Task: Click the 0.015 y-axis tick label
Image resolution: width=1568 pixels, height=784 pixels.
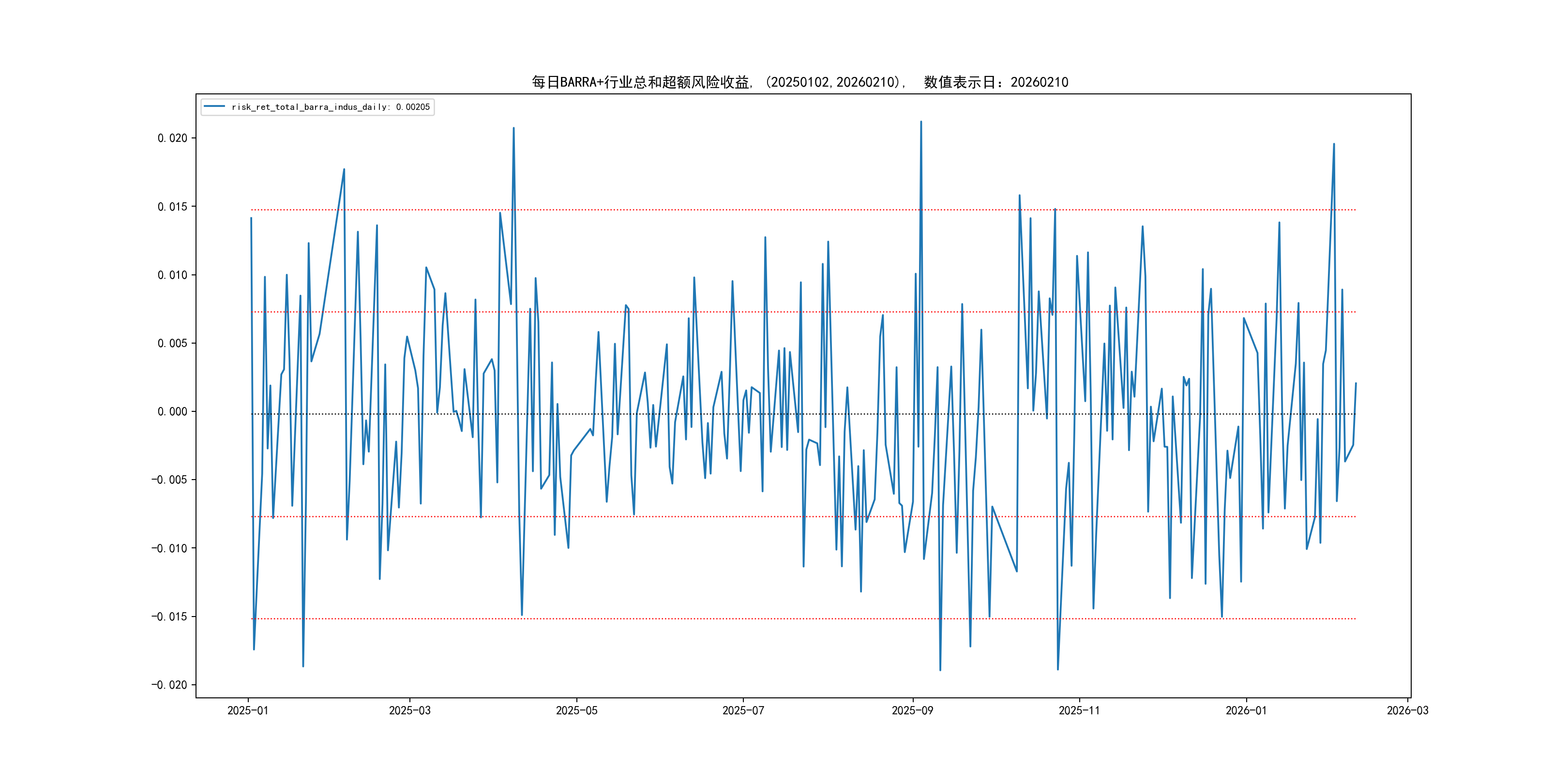Action: pyautogui.click(x=172, y=207)
